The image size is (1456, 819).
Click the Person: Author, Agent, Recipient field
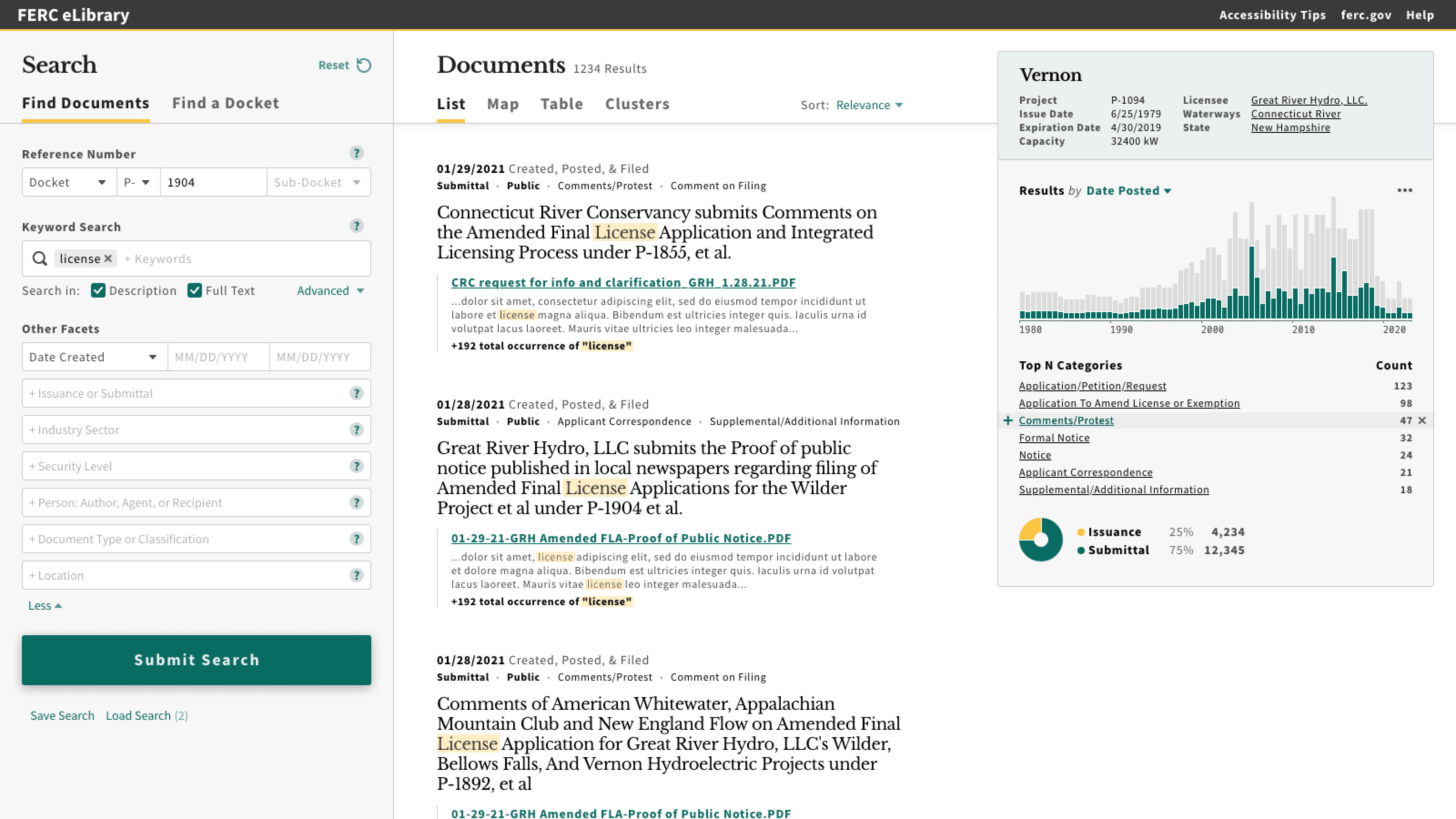pos(197,502)
